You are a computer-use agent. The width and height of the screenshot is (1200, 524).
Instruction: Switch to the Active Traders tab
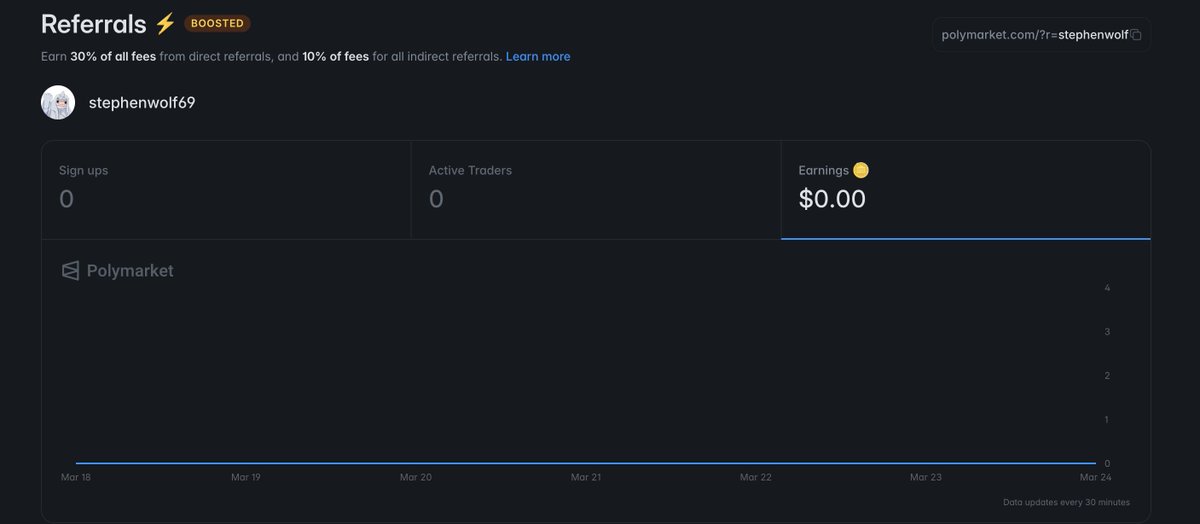(x=596, y=190)
